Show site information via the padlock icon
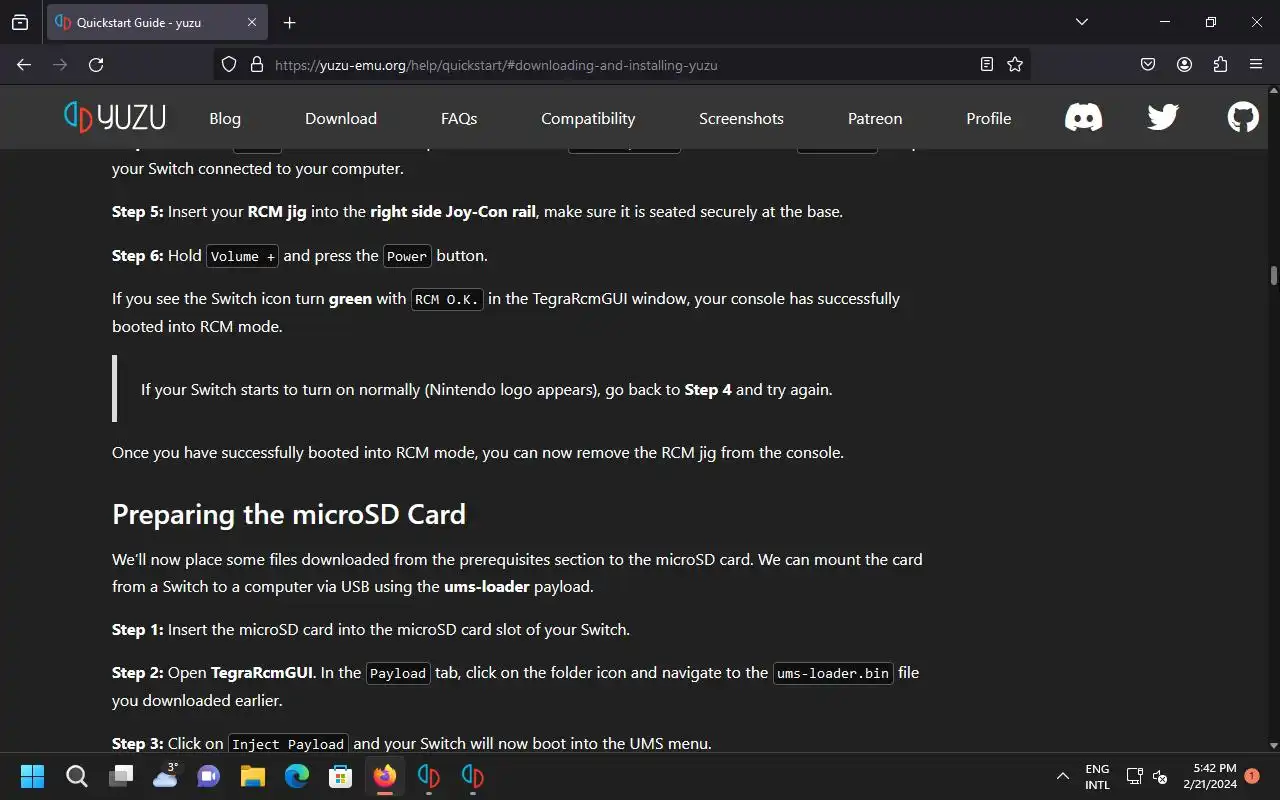Screen dimensions: 1280x800 (x=257, y=64)
